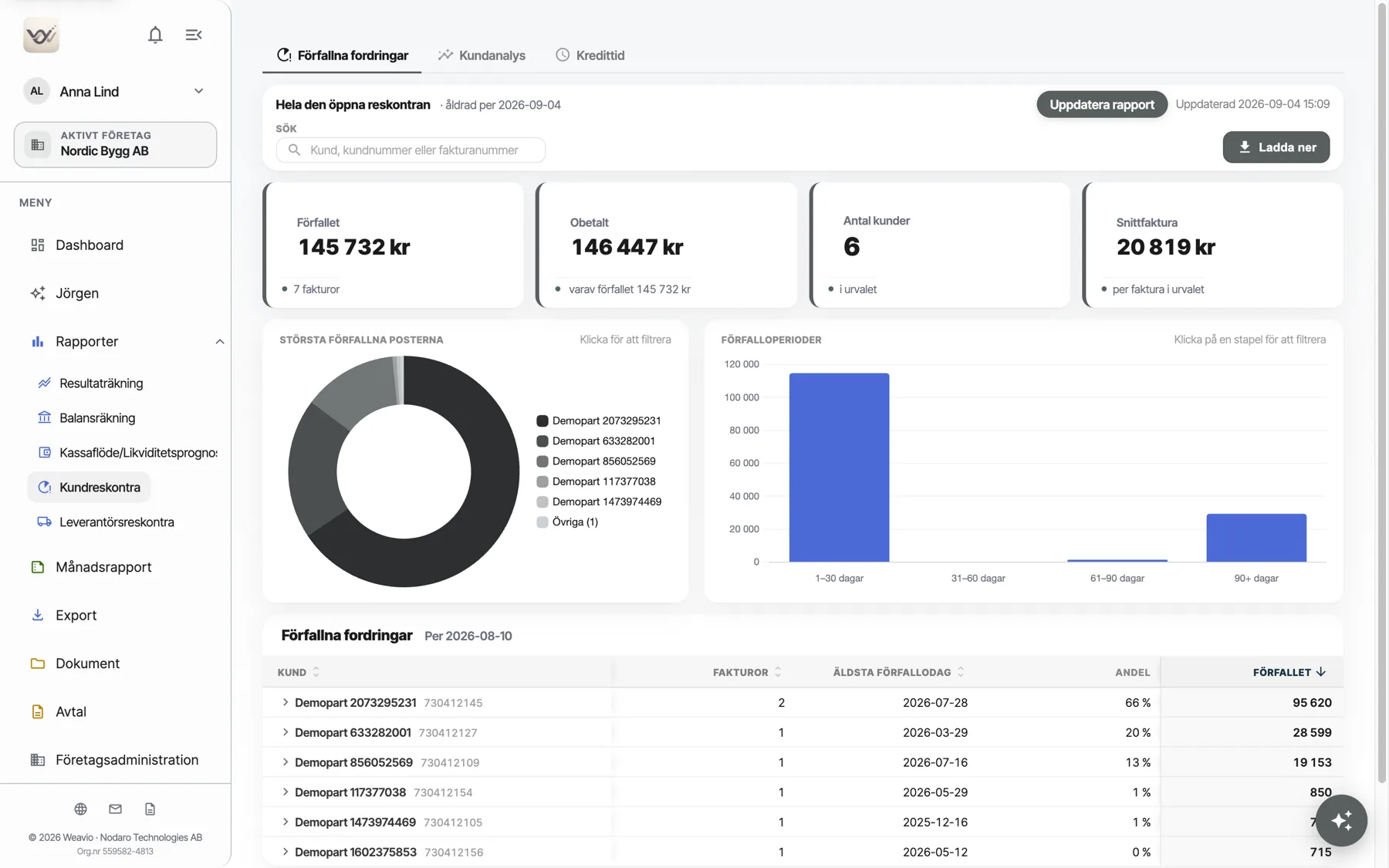The height and width of the screenshot is (868, 1389).
Task: Sort table by Fakturor column
Action: pos(747,672)
